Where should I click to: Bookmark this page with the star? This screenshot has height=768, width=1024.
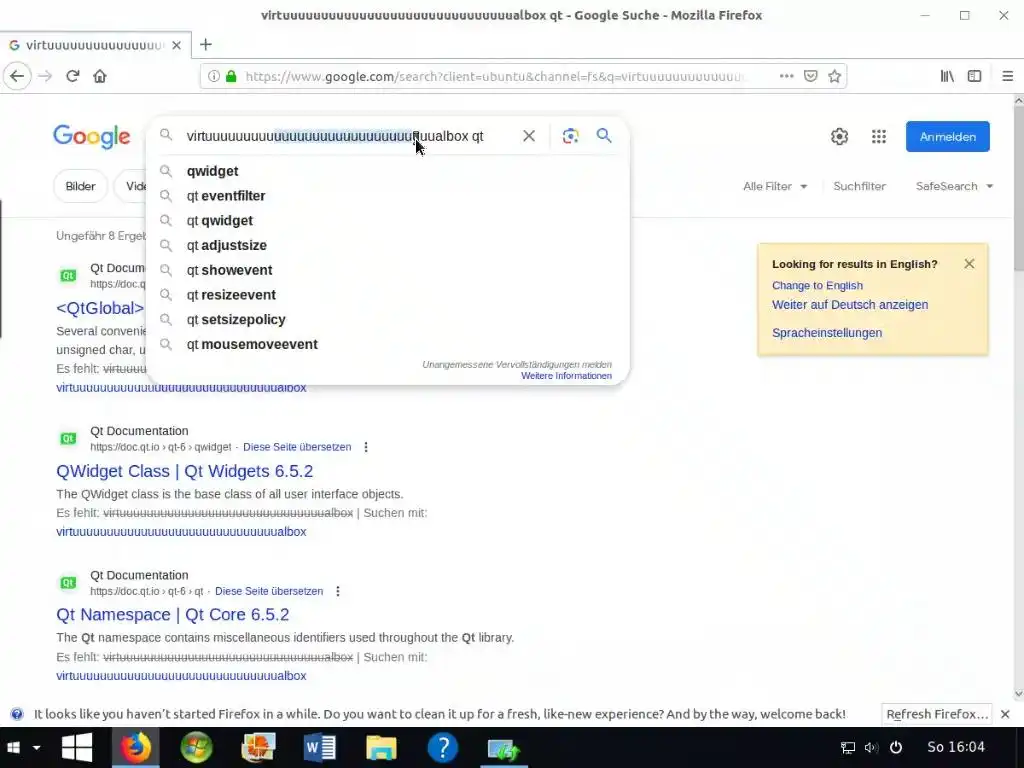pos(834,76)
